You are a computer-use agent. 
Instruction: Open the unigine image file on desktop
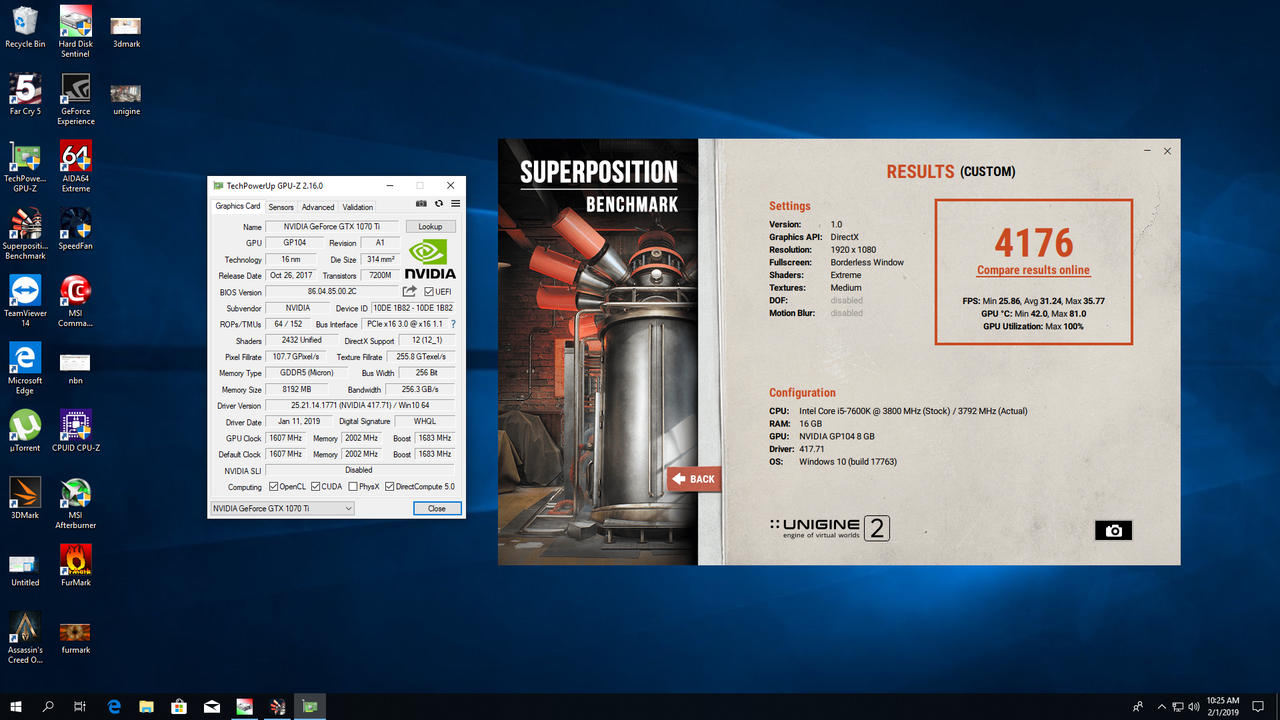(x=126, y=99)
